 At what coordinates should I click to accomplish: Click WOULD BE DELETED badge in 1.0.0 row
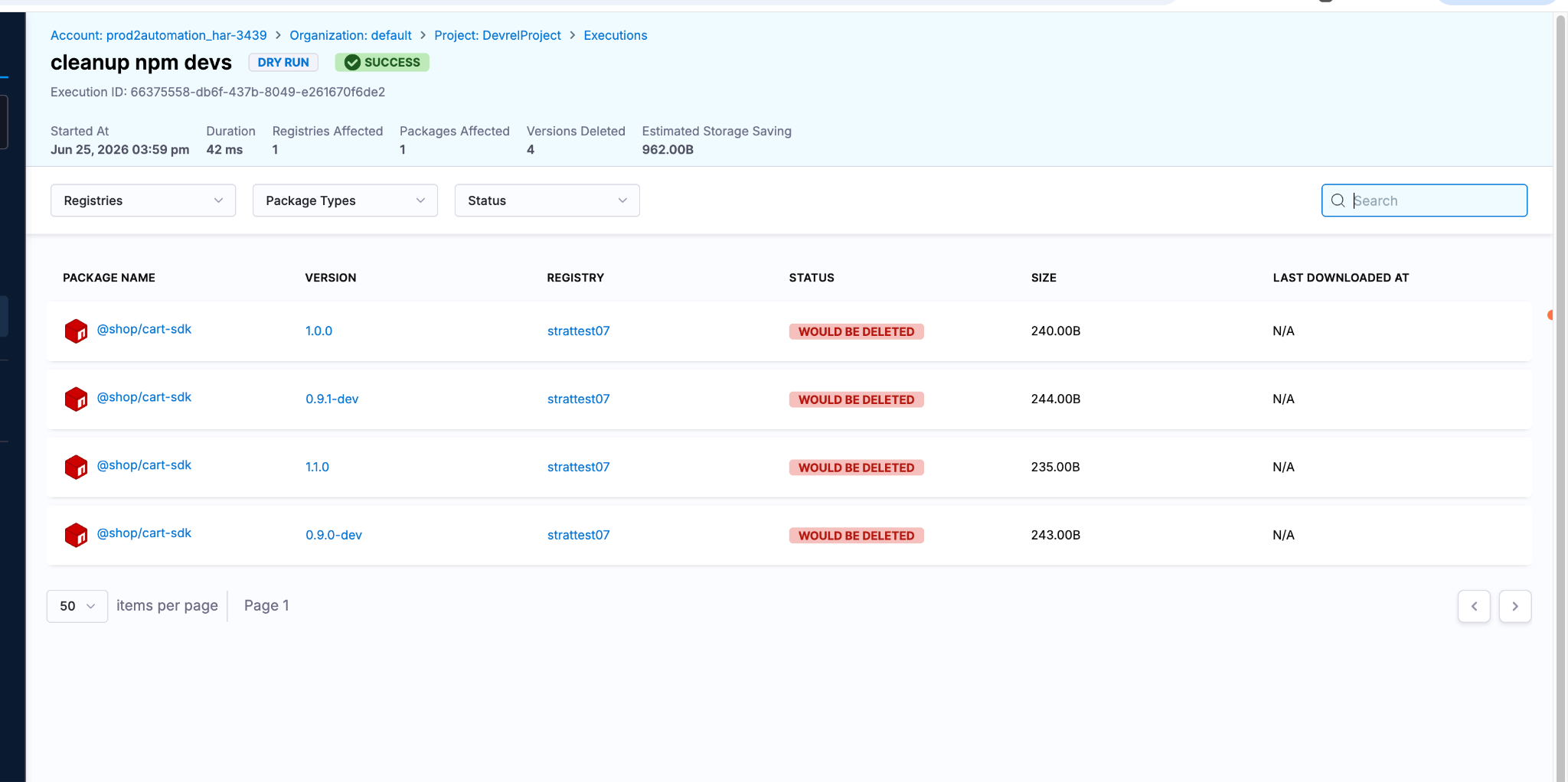(x=856, y=331)
